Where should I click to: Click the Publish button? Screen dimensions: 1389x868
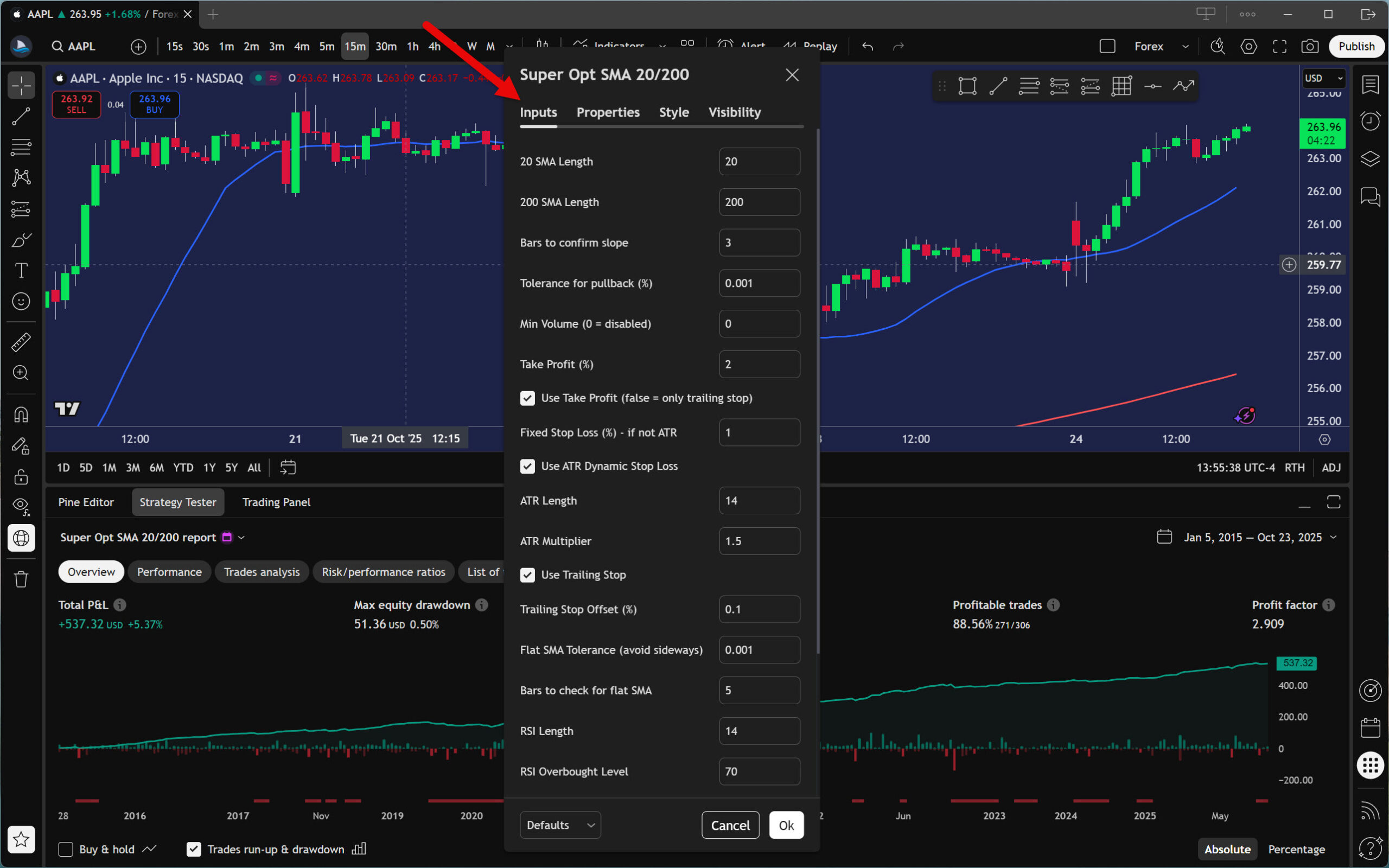(x=1356, y=47)
